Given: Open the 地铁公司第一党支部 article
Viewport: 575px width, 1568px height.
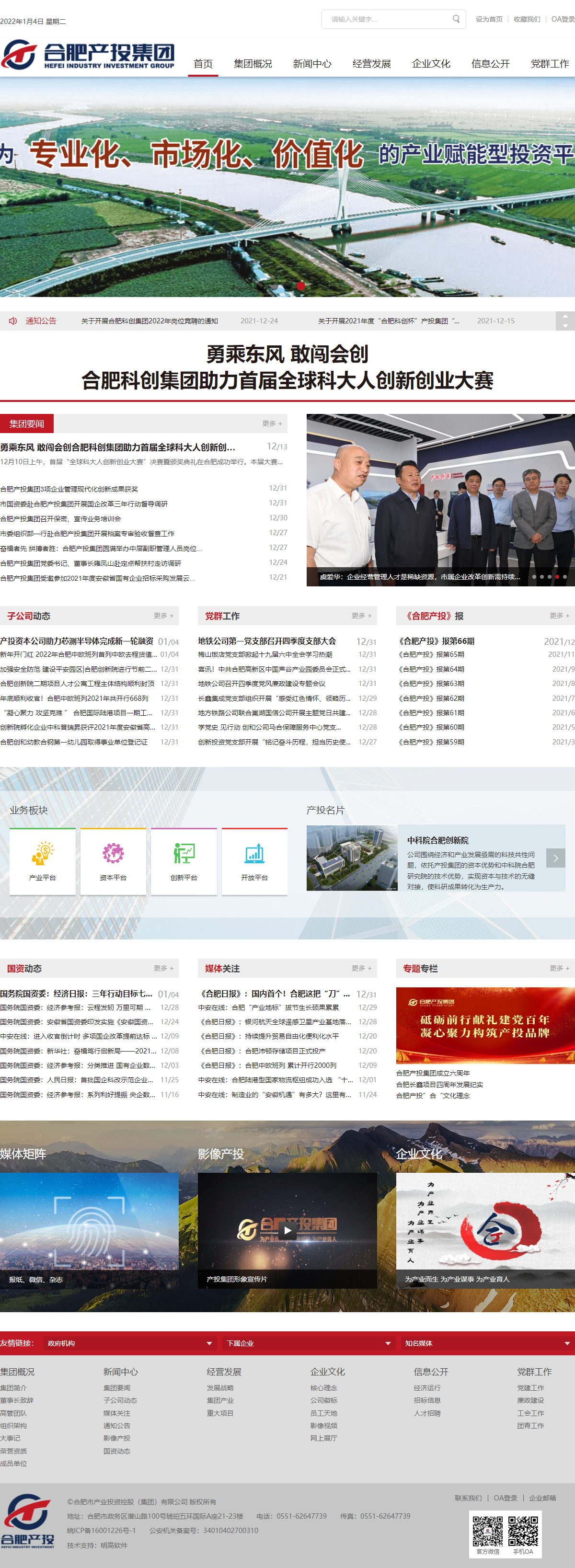Looking at the screenshot, I should [267, 641].
